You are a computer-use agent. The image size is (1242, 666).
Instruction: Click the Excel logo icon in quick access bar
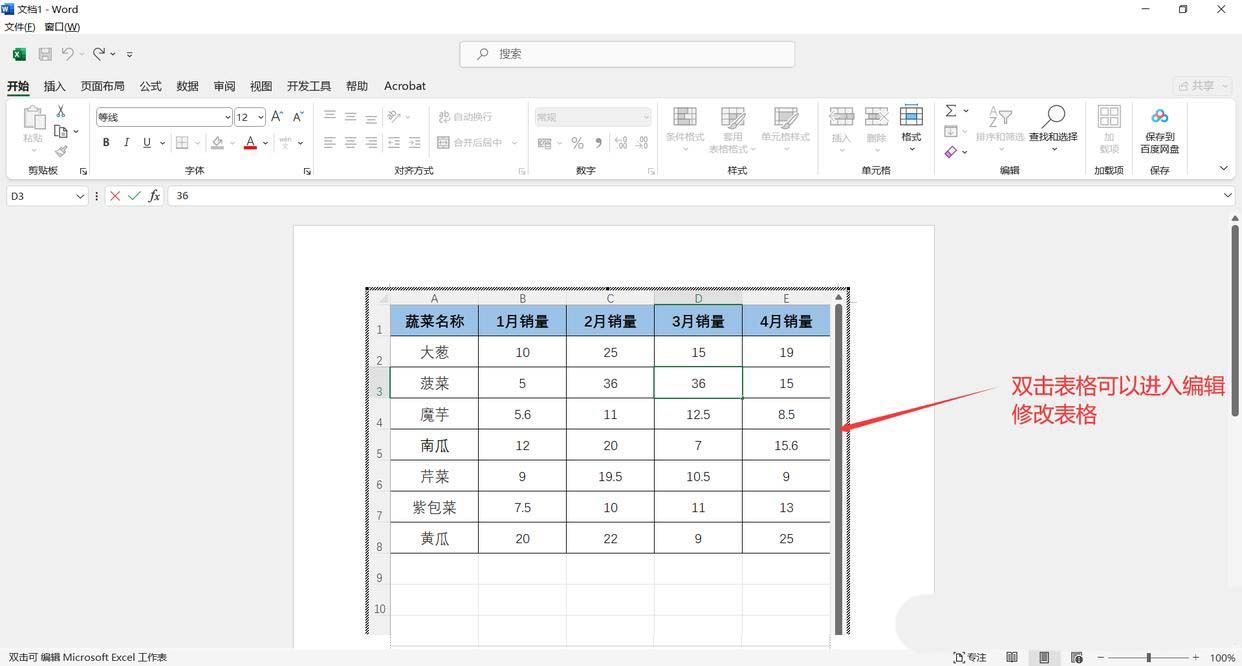[x=19, y=54]
